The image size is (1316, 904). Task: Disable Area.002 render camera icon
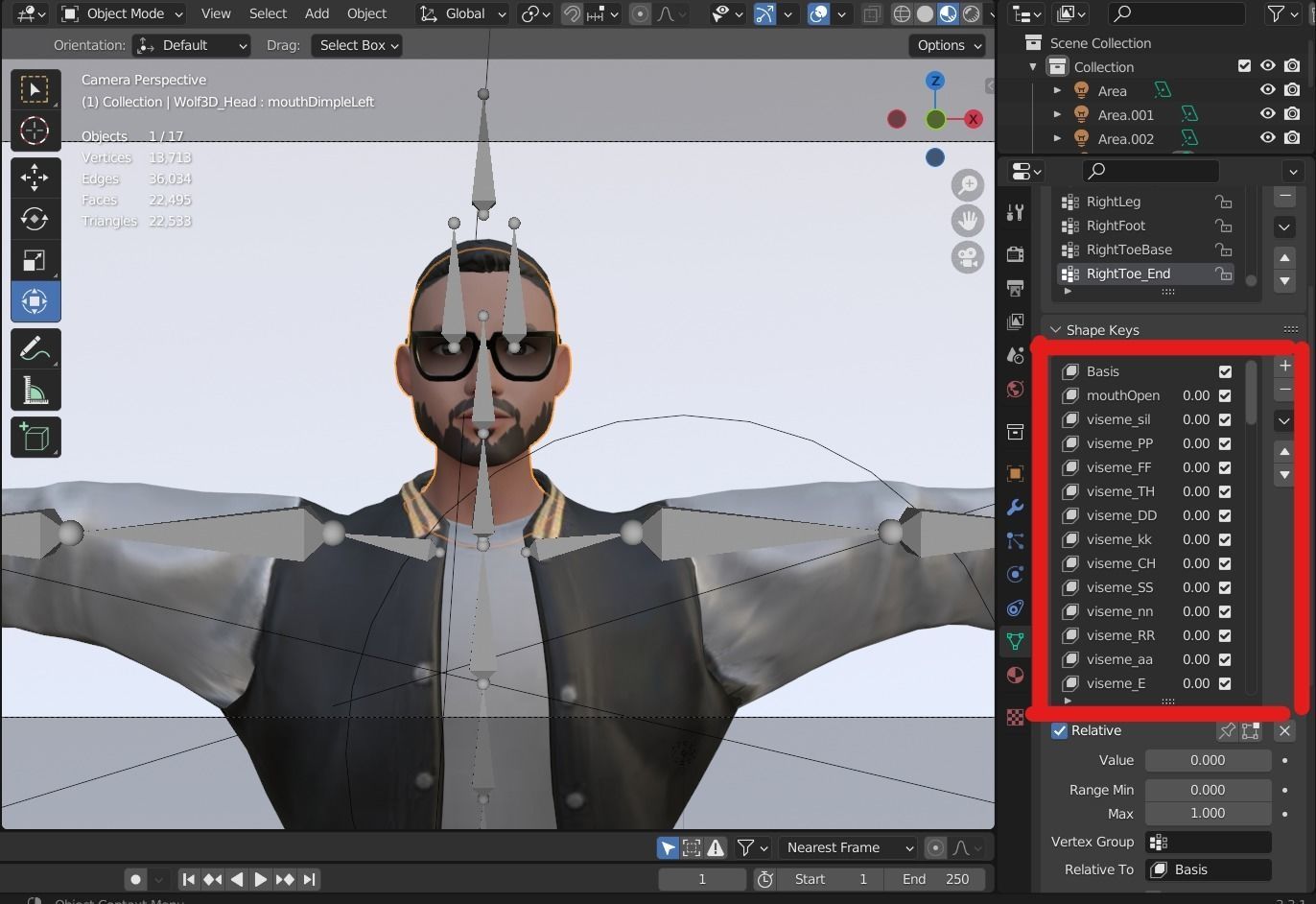pyautogui.click(x=1292, y=138)
